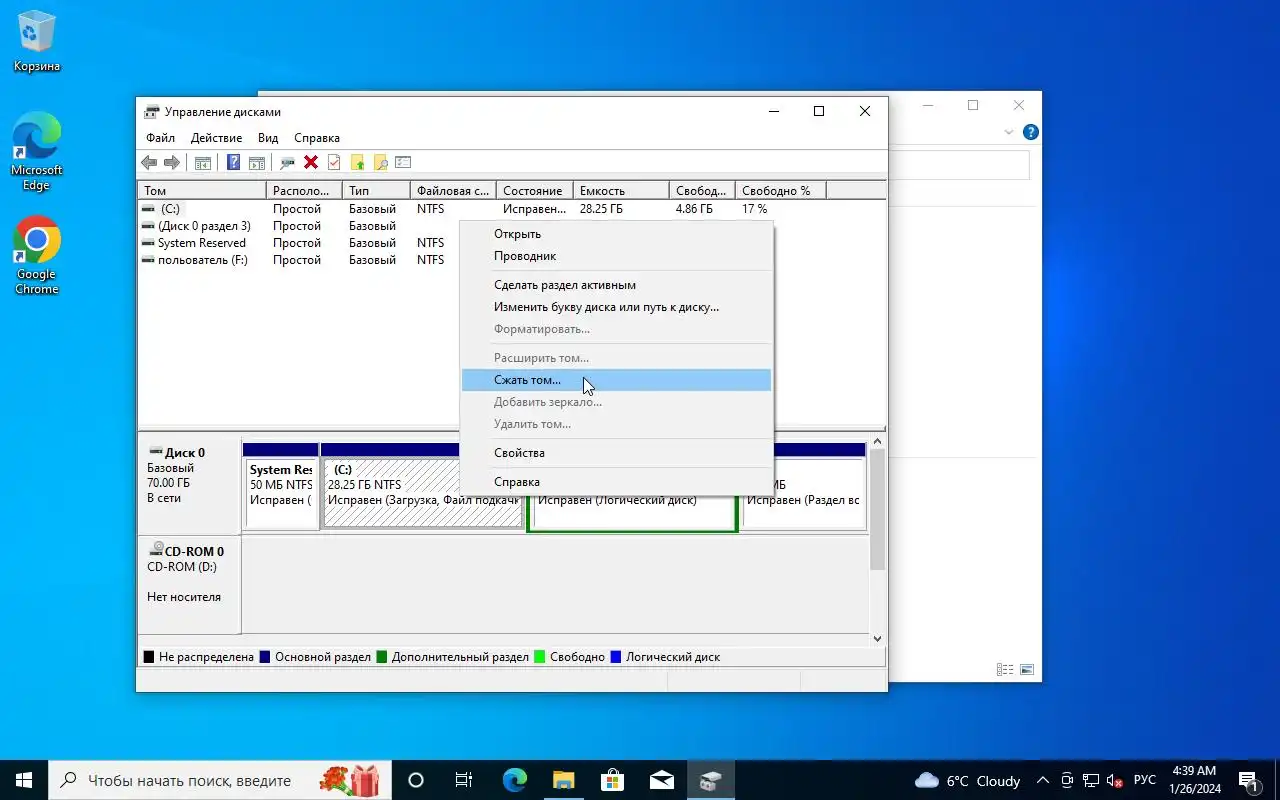Choose Справка in the context menu
Screen dimensions: 1280x800
(x=616, y=482)
